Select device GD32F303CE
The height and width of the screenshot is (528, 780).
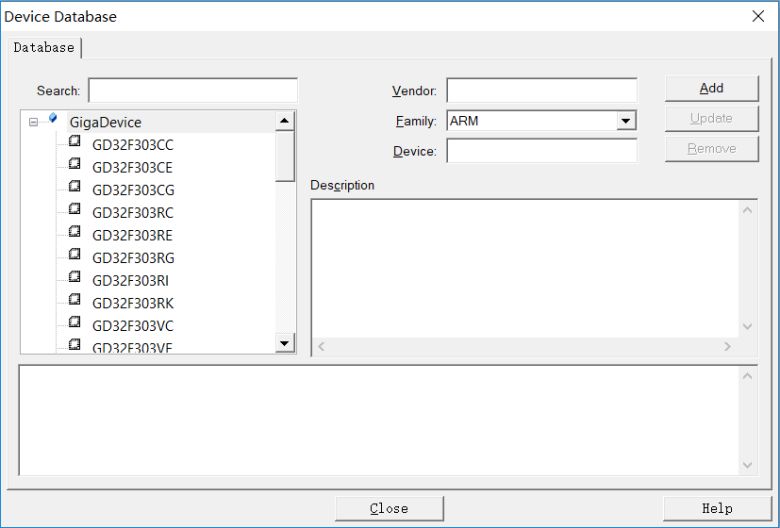(132, 168)
